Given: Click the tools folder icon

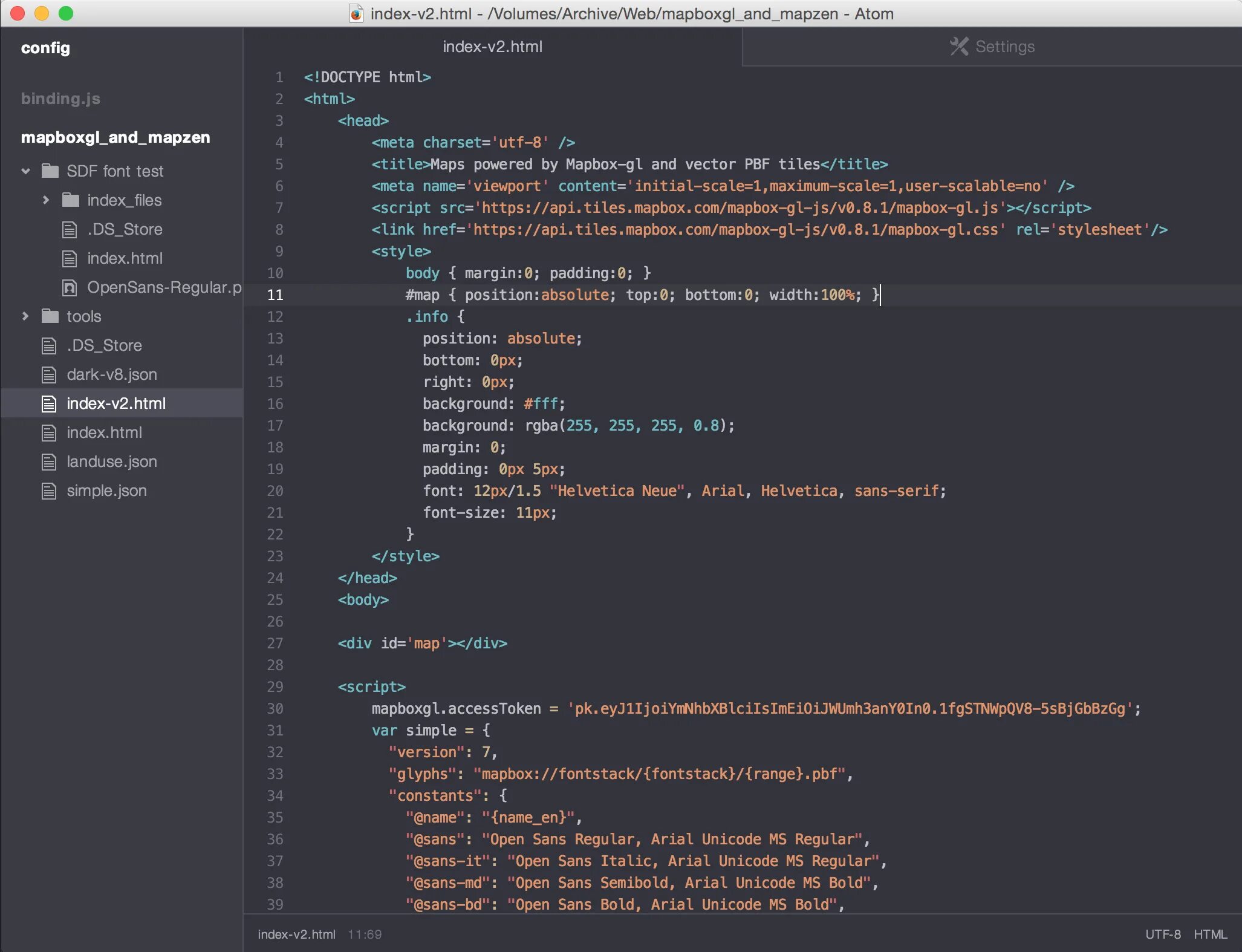Looking at the screenshot, I should click(50, 316).
